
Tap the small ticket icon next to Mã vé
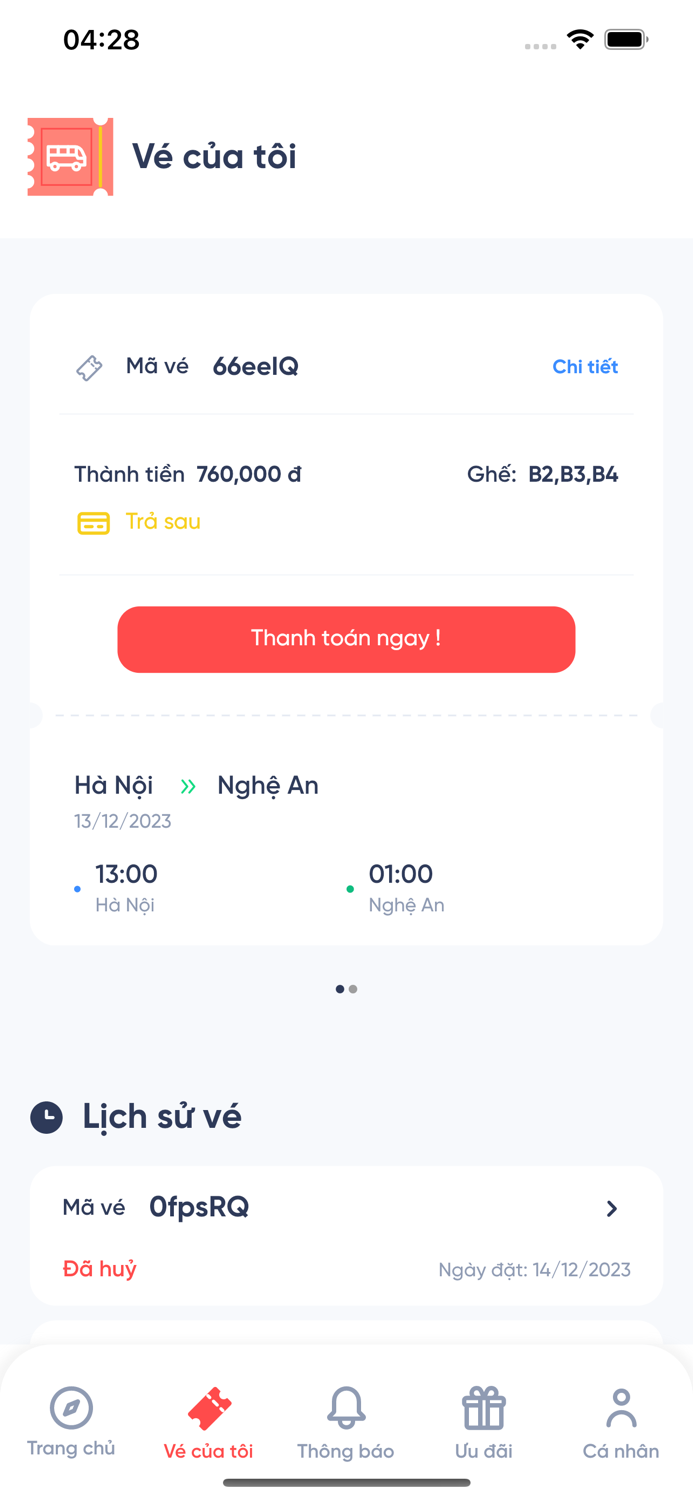89,367
